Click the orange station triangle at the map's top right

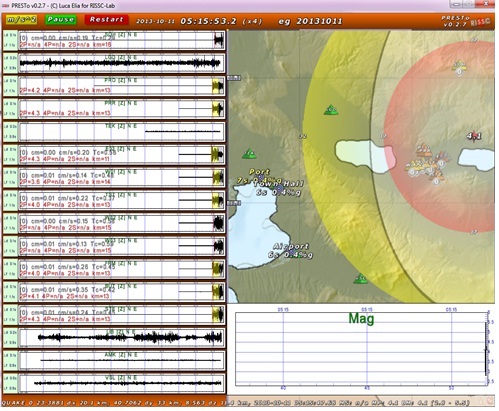(x=459, y=66)
